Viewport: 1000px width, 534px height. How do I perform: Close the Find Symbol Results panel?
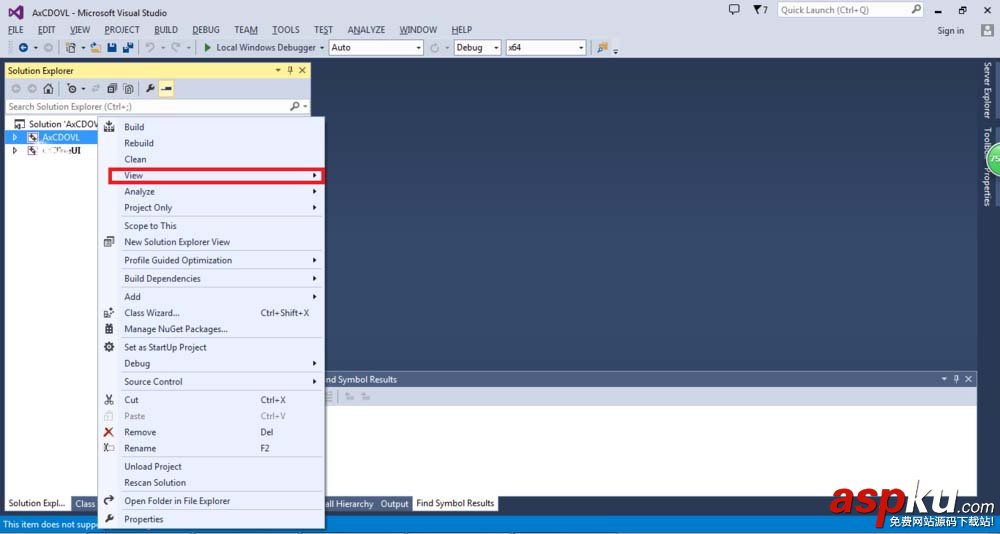tap(969, 379)
